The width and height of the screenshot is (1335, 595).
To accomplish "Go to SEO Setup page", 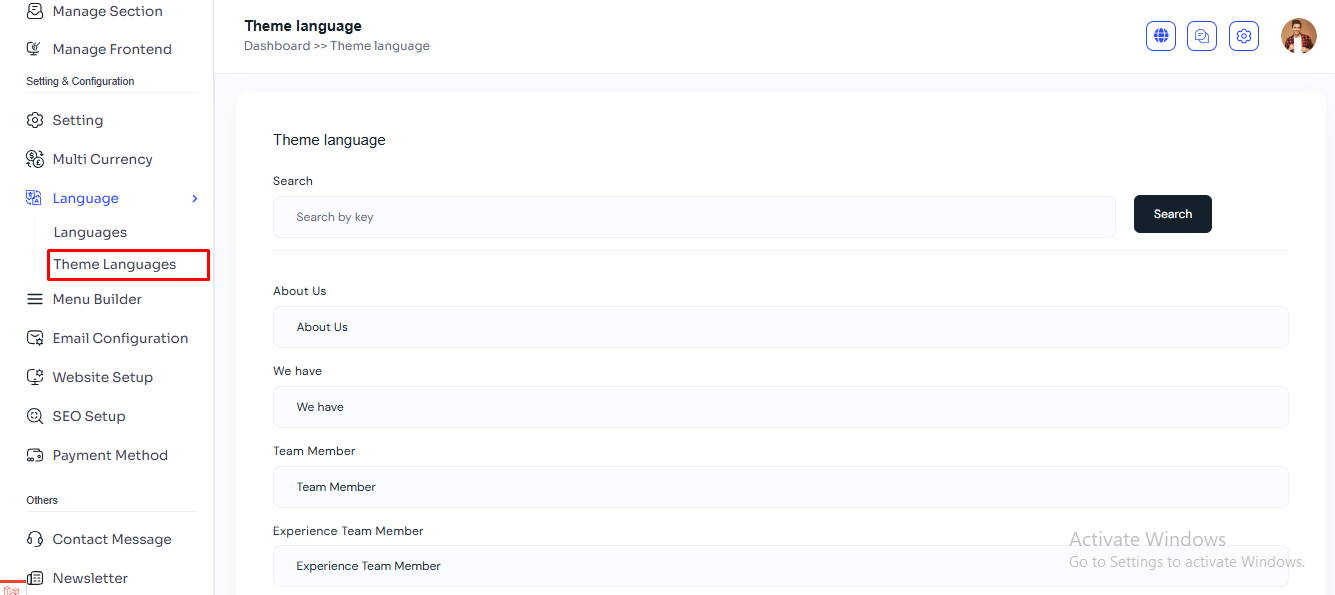I will tap(89, 416).
